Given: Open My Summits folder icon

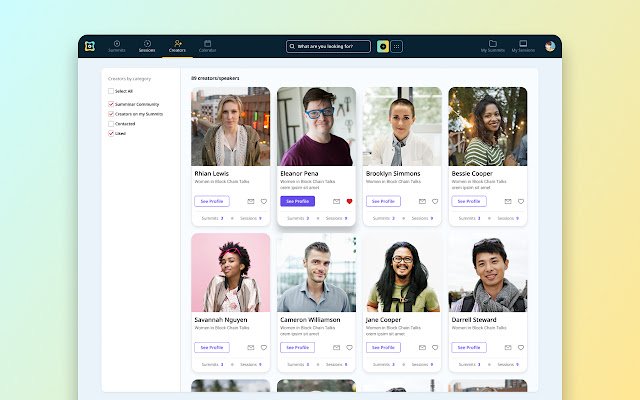Looking at the screenshot, I should 493,46.
